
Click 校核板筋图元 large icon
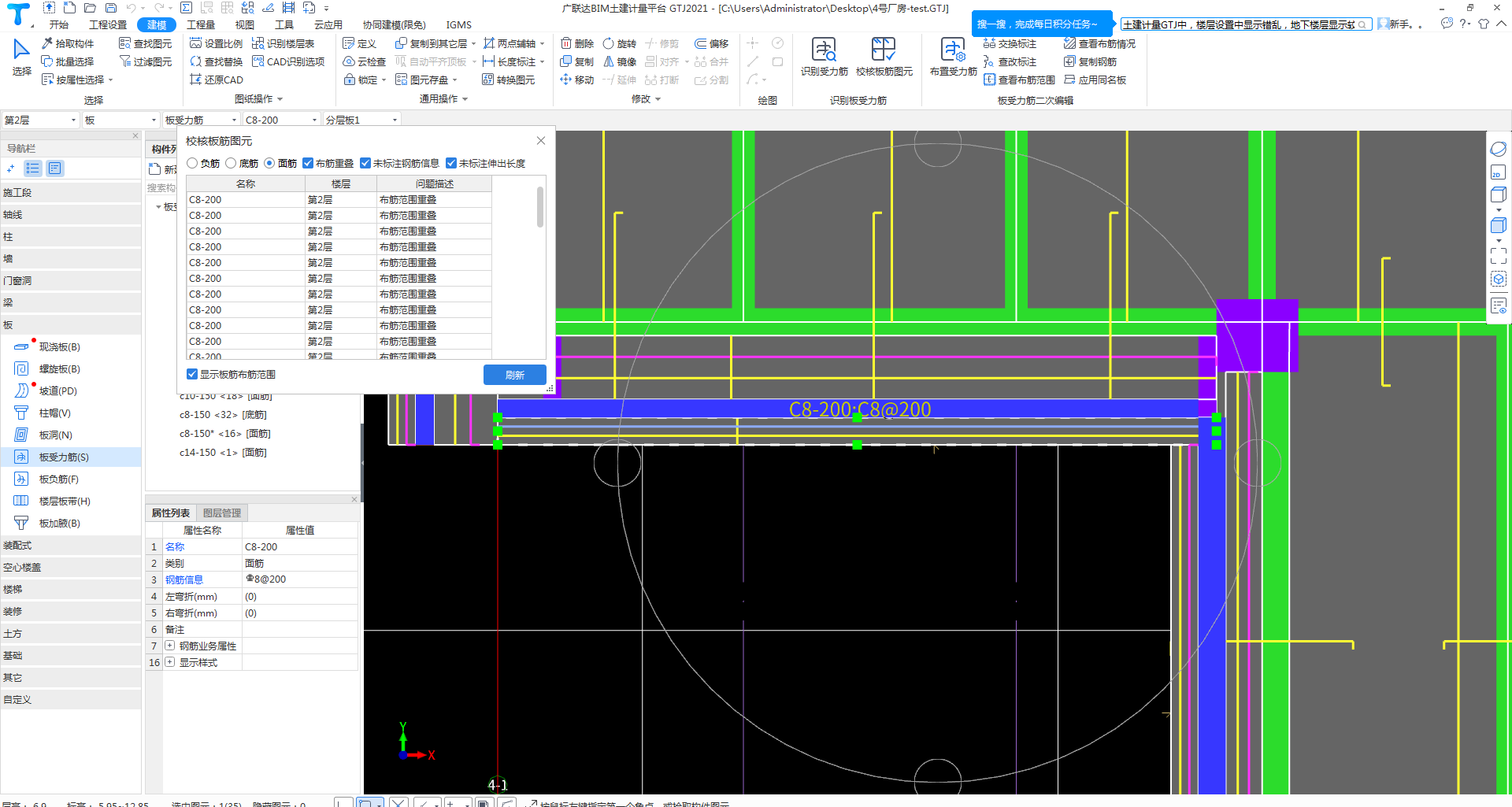point(884,50)
